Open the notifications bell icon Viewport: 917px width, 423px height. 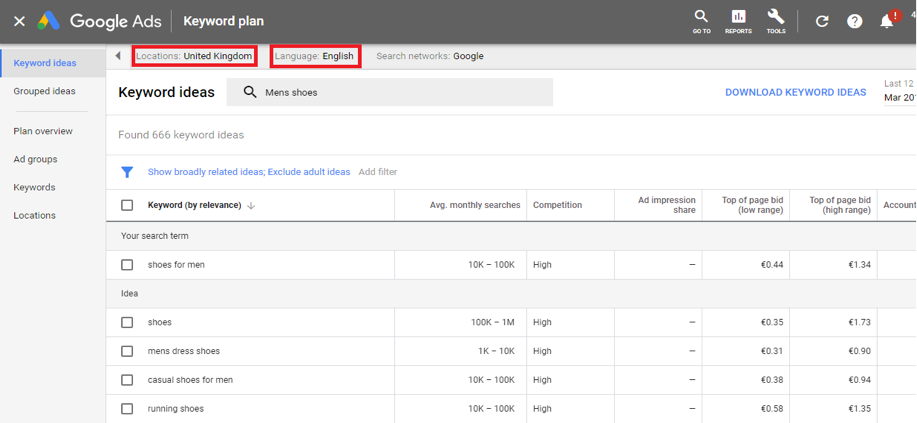coord(887,21)
